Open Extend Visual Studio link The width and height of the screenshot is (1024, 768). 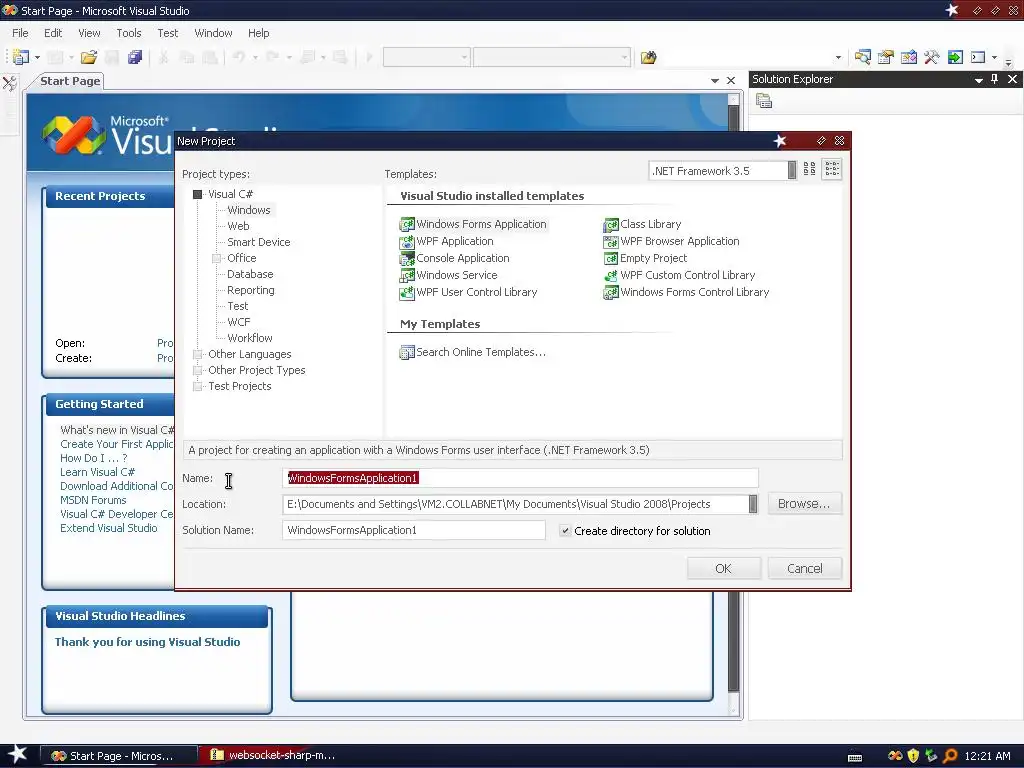click(109, 528)
